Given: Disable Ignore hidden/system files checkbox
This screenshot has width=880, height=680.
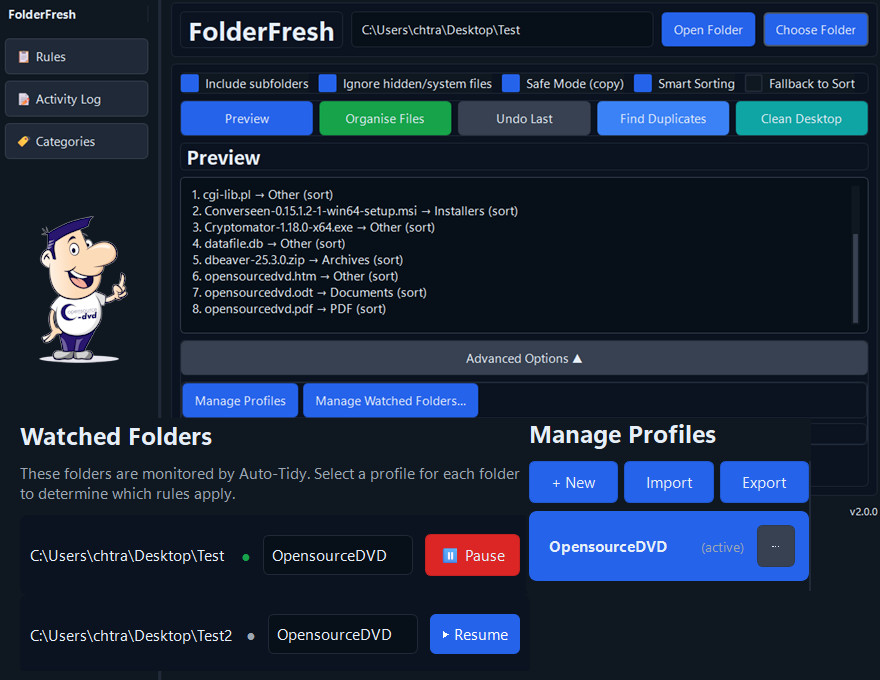Looking at the screenshot, I should coord(327,83).
